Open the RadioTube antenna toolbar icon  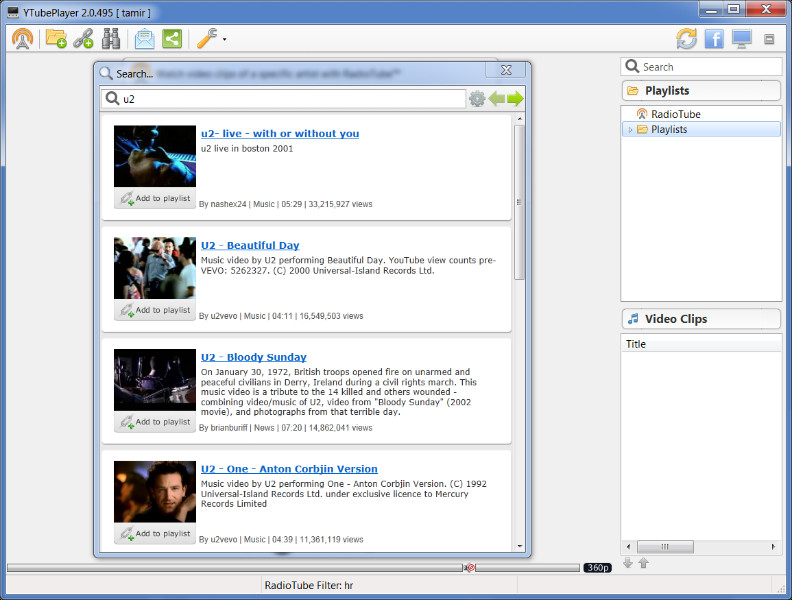coord(23,38)
